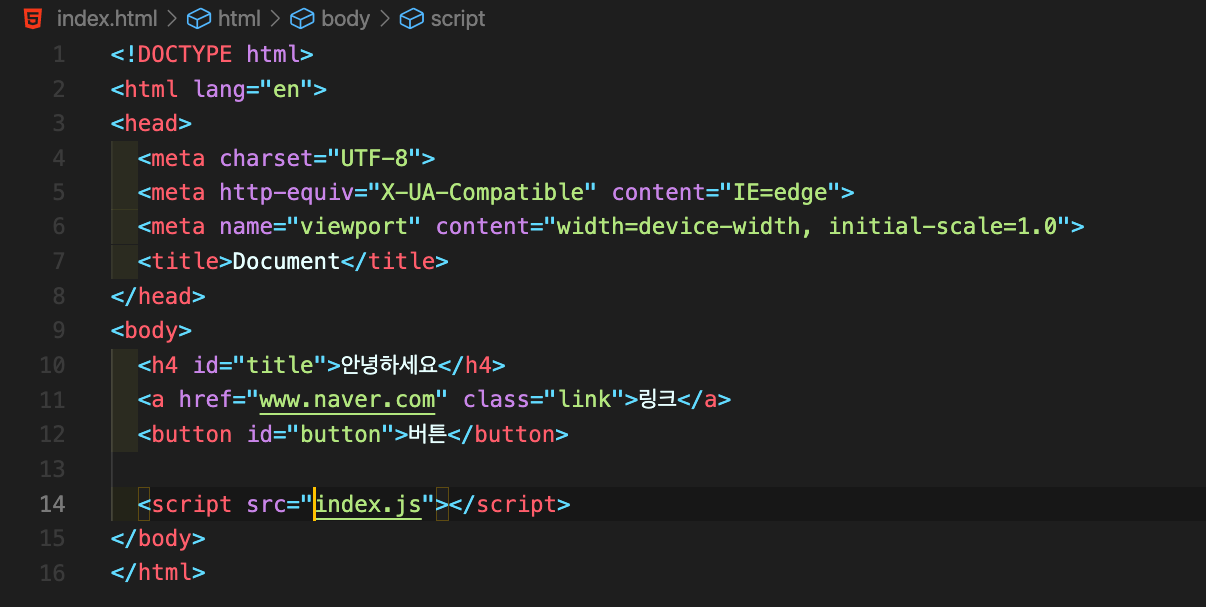
Task: Click the HTML5 file icon in breadcrumb
Action: (x=34, y=18)
